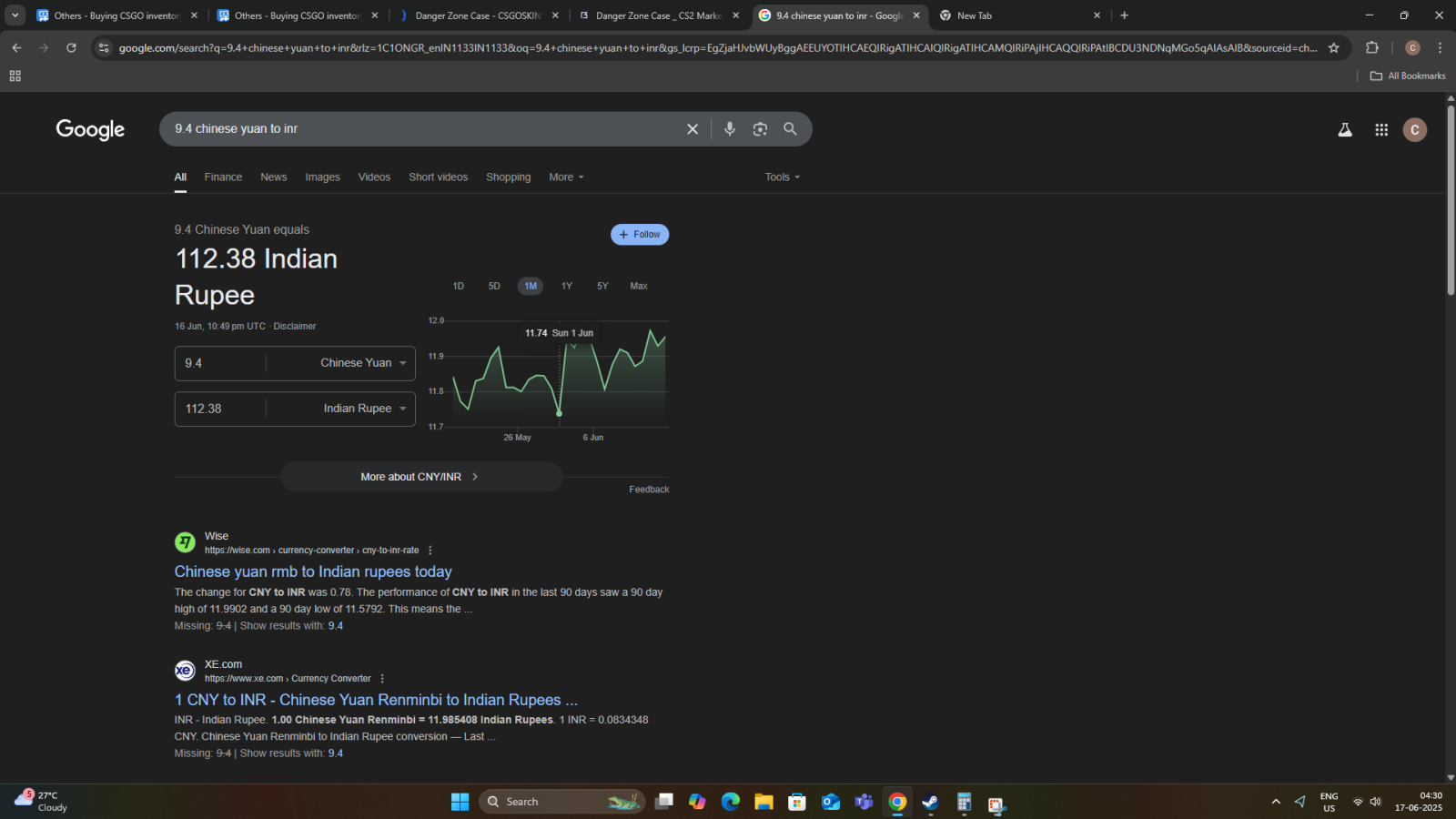The height and width of the screenshot is (819, 1456).
Task: Open the bookmarks bar apps grid
Action: (15, 76)
